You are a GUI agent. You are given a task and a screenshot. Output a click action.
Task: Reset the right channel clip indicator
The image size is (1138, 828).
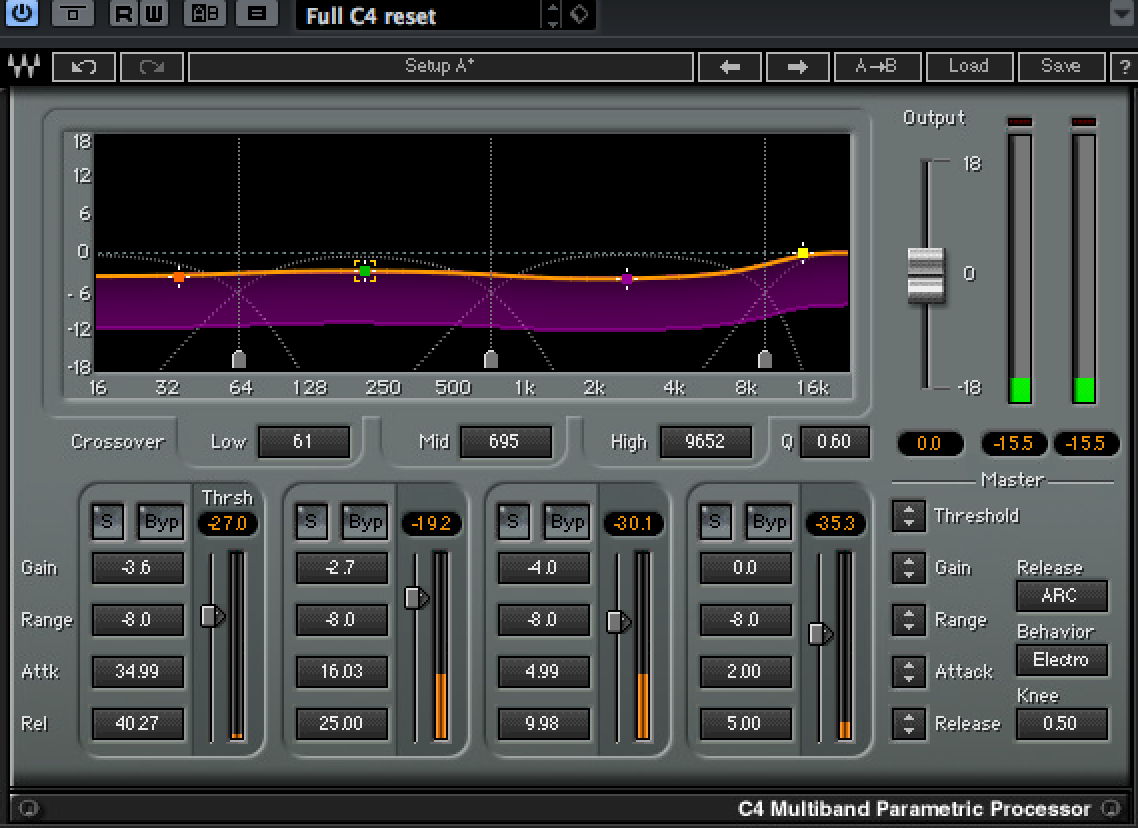1084,121
